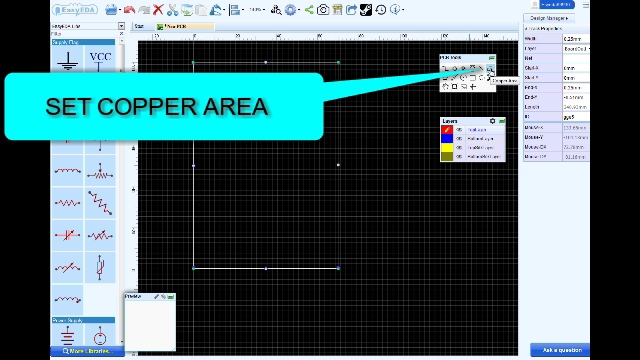Viewport: 640px width, 360px height.
Task: Collapse the Power Supply section header
Action: pyautogui.click(x=83, y=320)
